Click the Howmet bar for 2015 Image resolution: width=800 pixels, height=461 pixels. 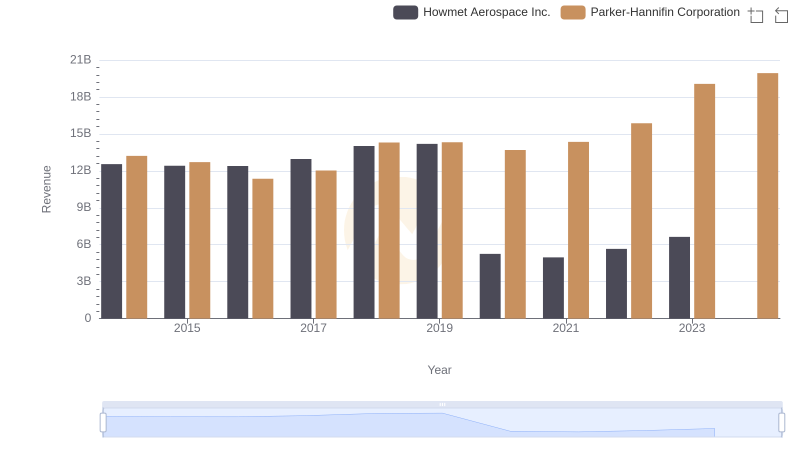(174, 242)
